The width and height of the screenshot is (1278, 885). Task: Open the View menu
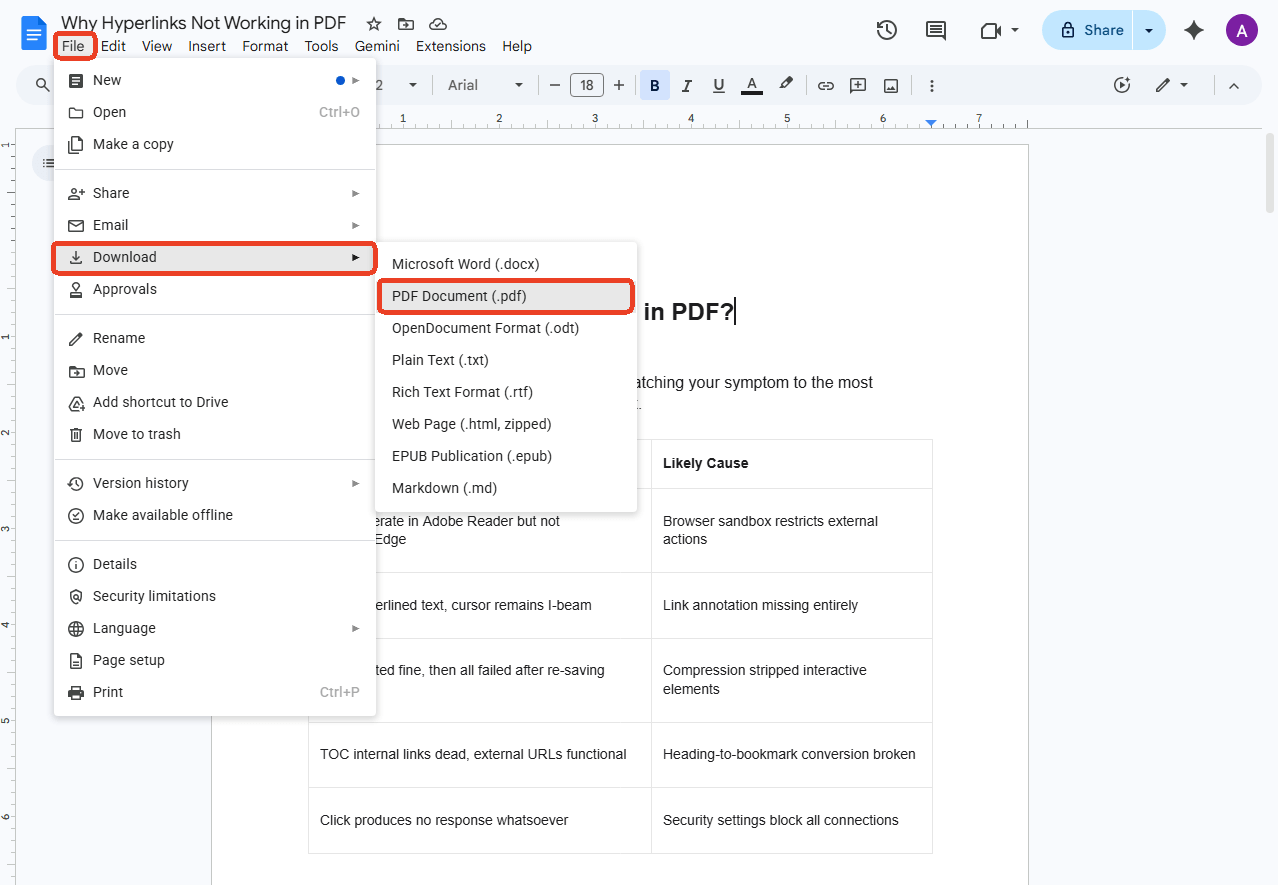[x=157, y=46]
